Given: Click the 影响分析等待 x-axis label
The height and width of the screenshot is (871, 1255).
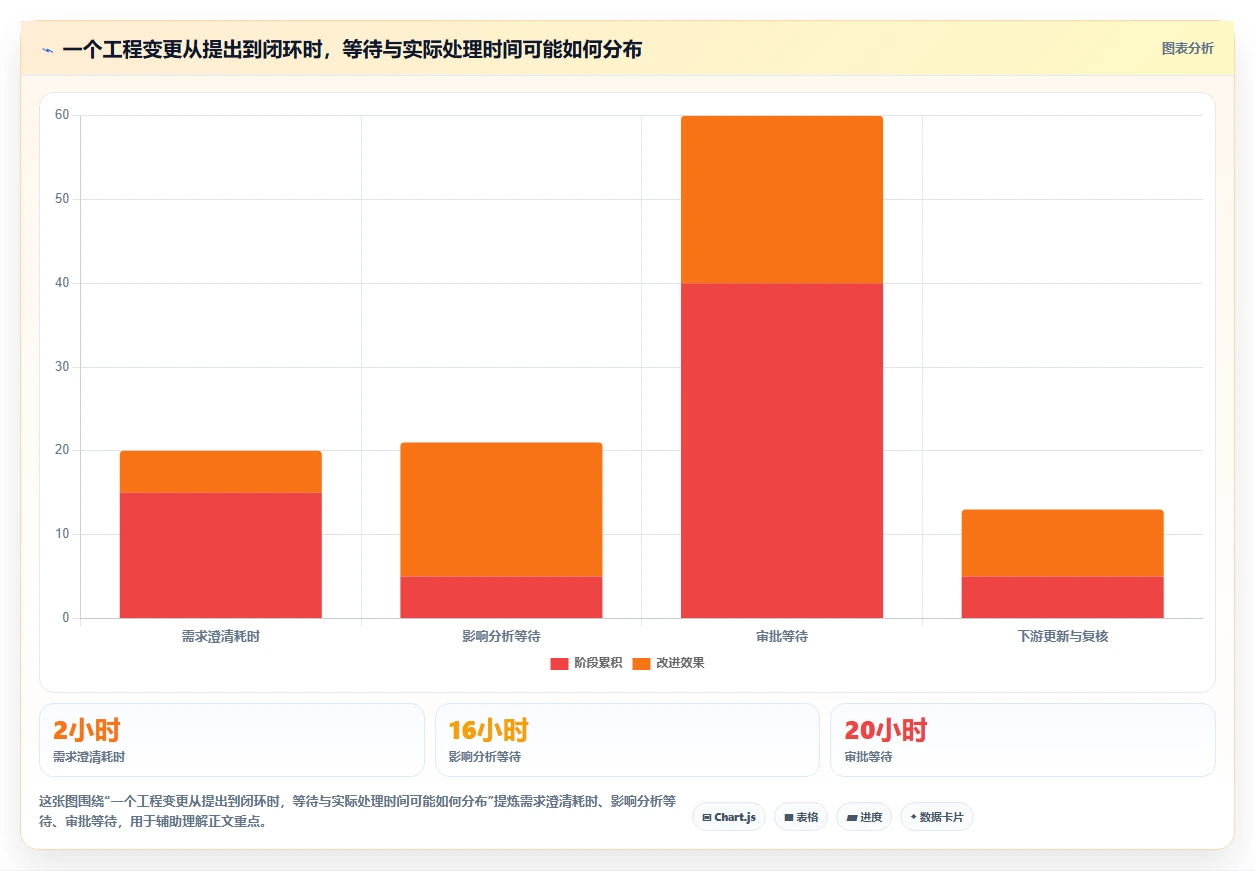Looking at the screenshot, I should pyautogui.click(x=501, y=636).
